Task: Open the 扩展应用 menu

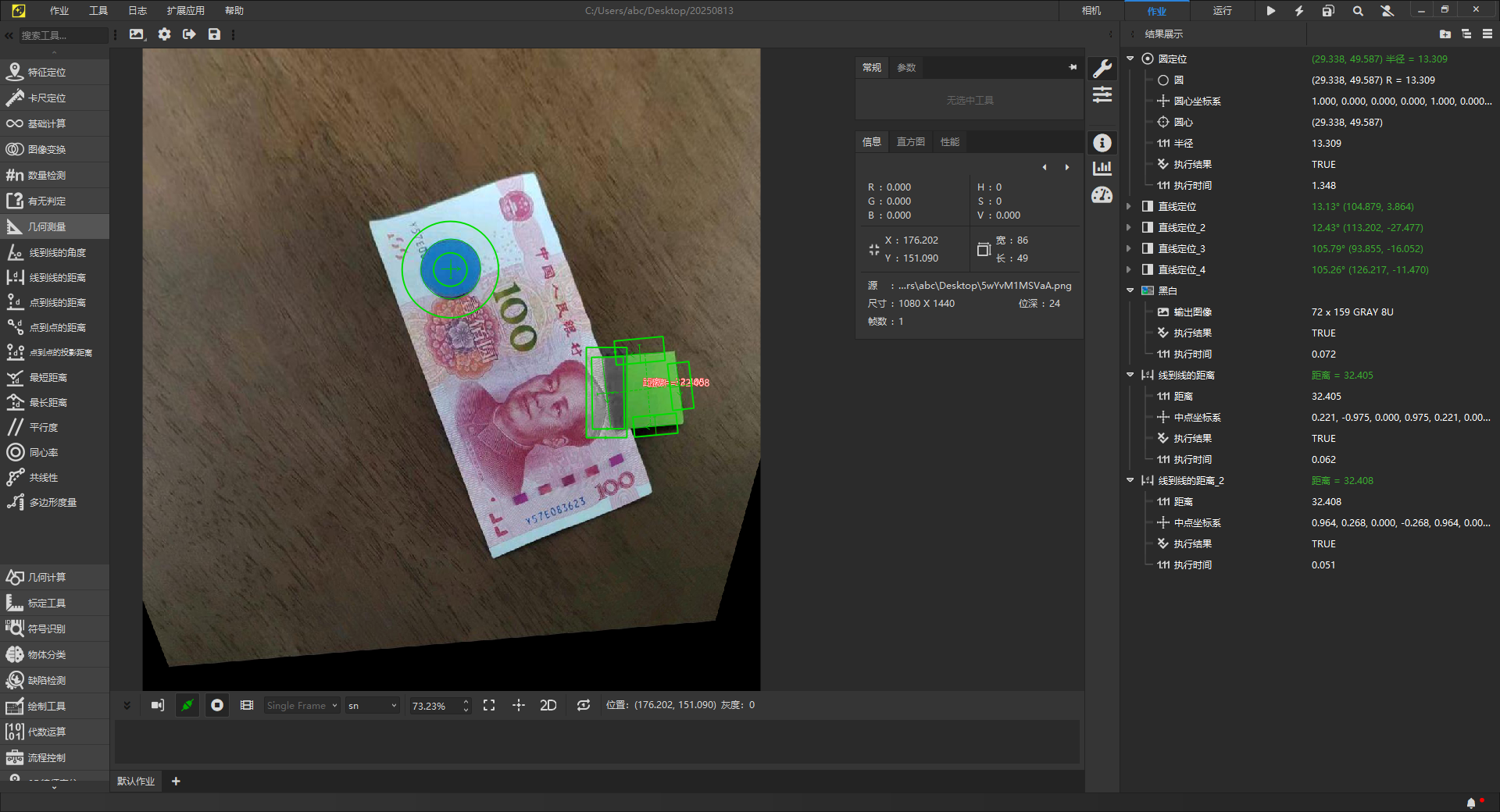Action: pyautogui.click(x=185, y=11)
